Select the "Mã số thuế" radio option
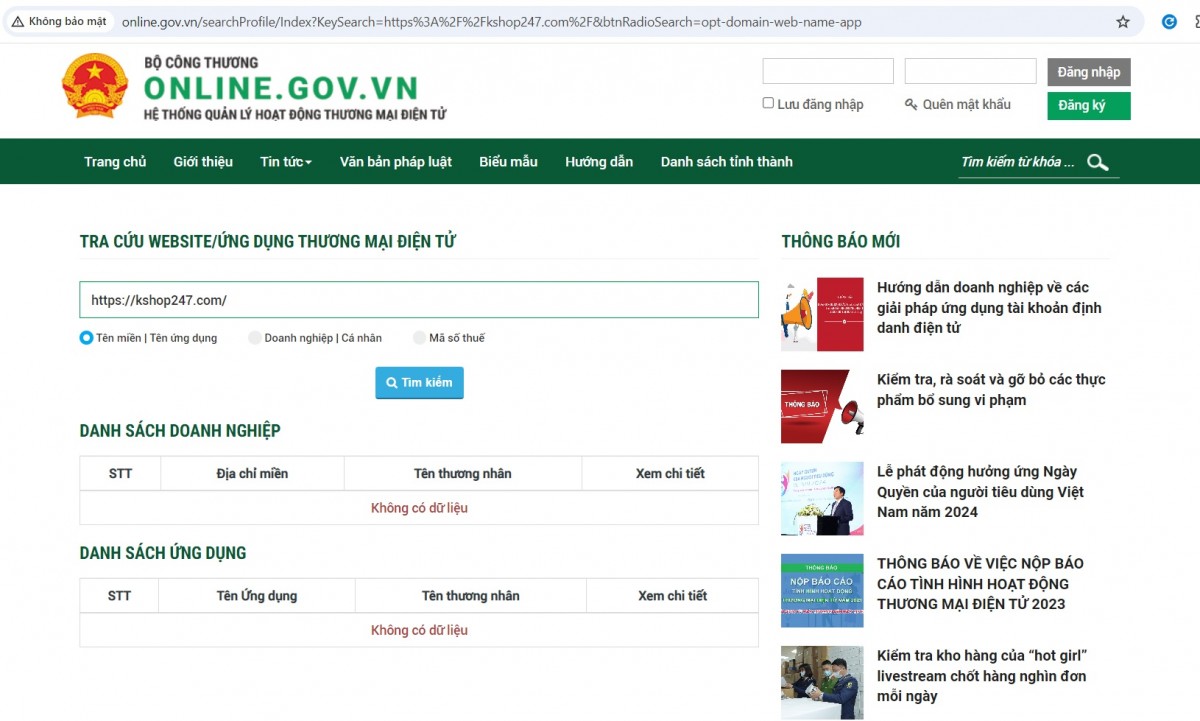 [x=420, y=338]
